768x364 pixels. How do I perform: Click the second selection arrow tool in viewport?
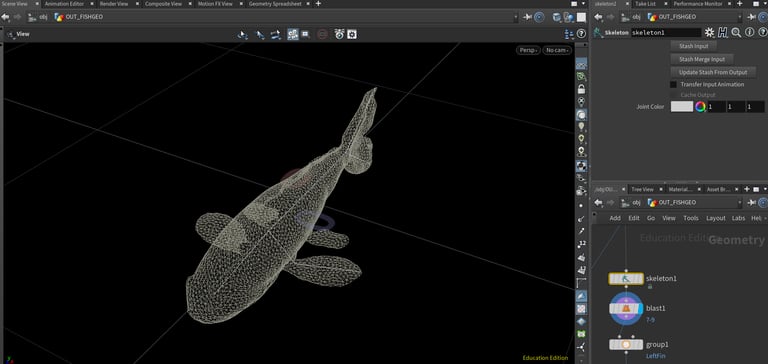[x=260, y=34]
